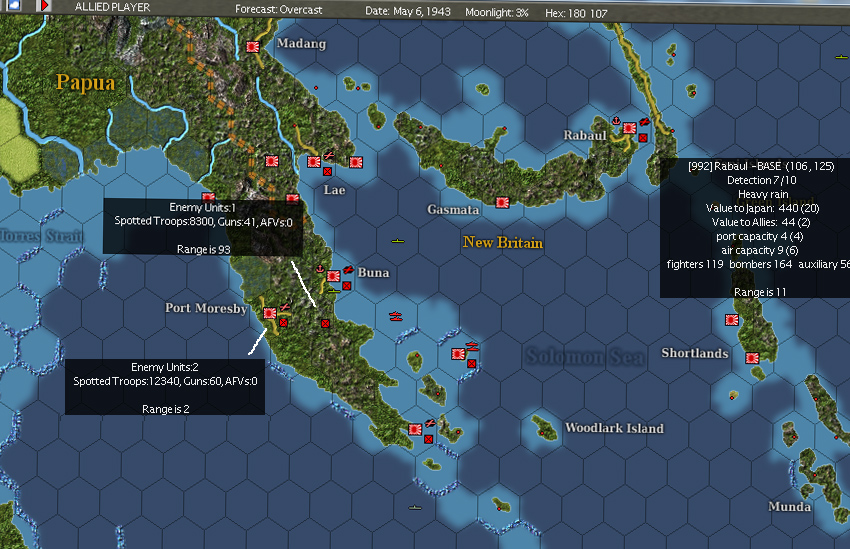Select the Japanese base flag at Madang
850x549 pixels.
coord(253,47)
